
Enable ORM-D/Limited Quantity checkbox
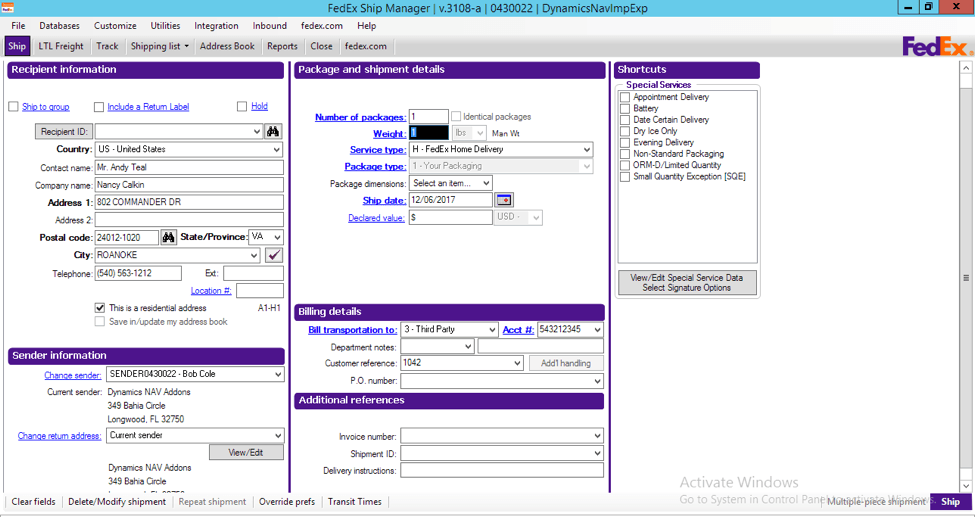coord(626,165)
